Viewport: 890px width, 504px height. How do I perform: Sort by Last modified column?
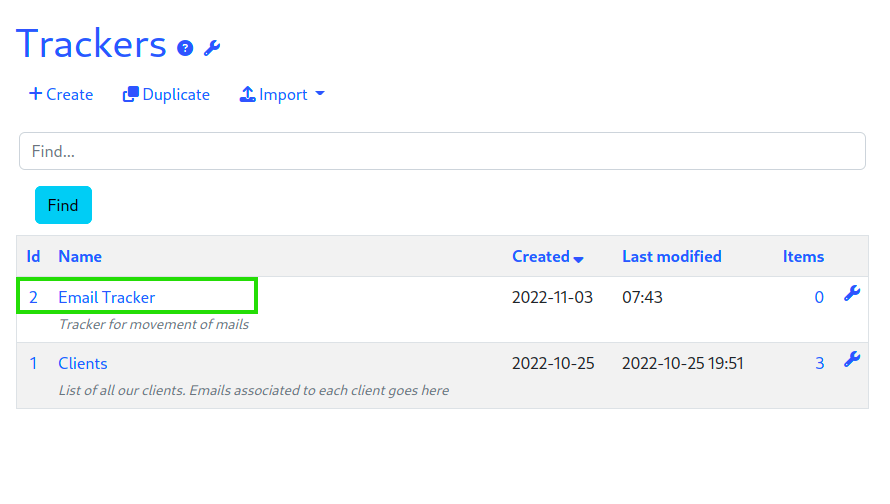click(671, 257)
